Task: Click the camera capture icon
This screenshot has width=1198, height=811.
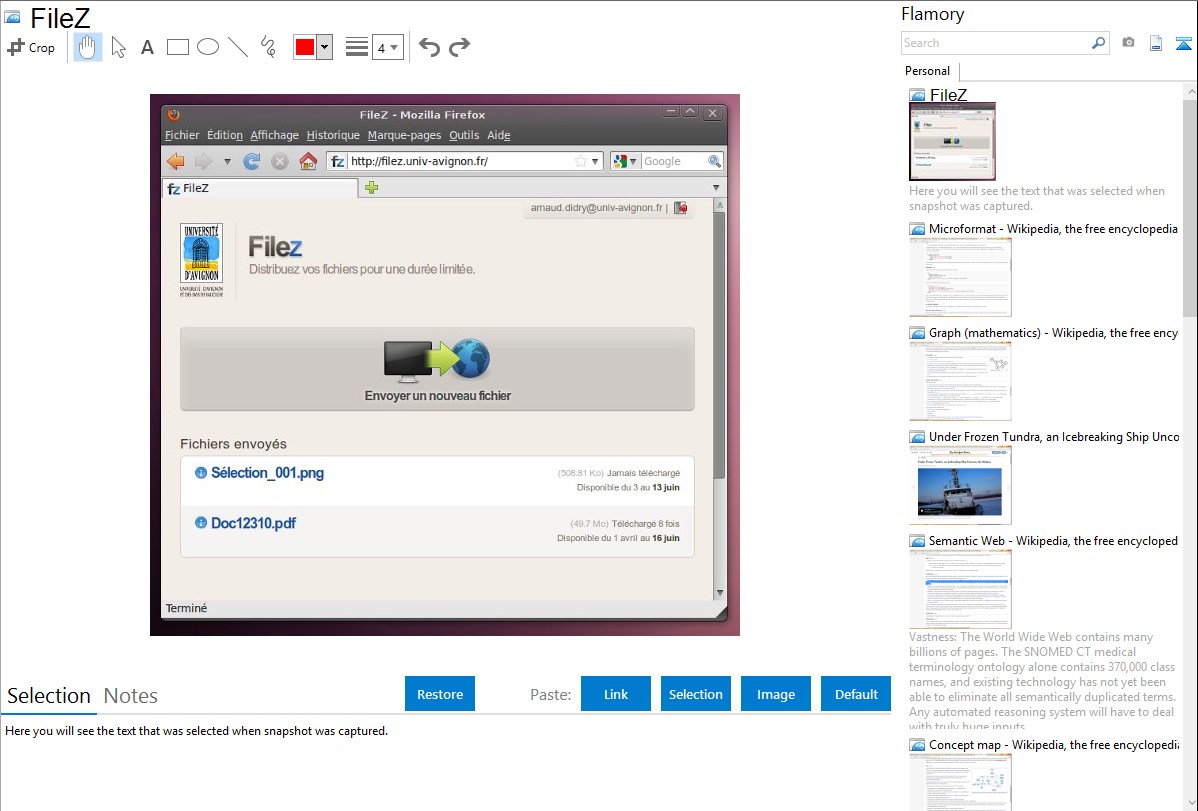Action: coord(1128,43)
